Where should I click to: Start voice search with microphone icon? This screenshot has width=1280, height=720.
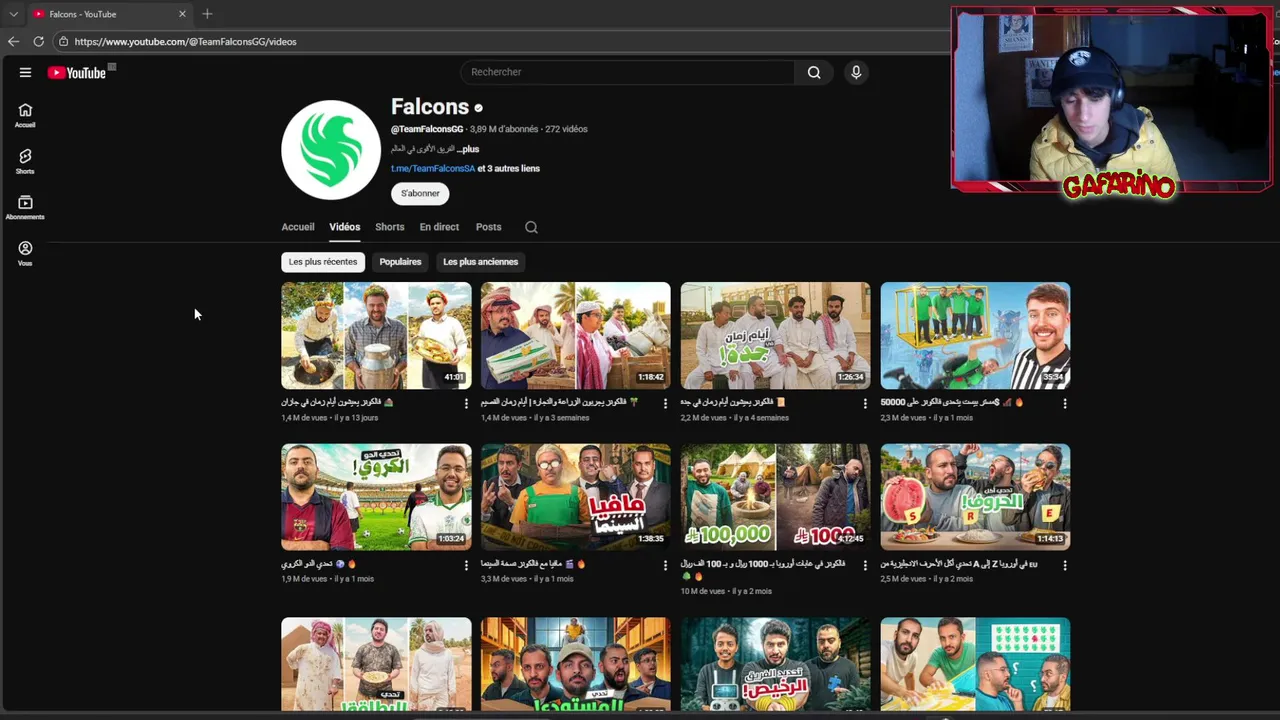pyautogui.click(x=855, y=72)
